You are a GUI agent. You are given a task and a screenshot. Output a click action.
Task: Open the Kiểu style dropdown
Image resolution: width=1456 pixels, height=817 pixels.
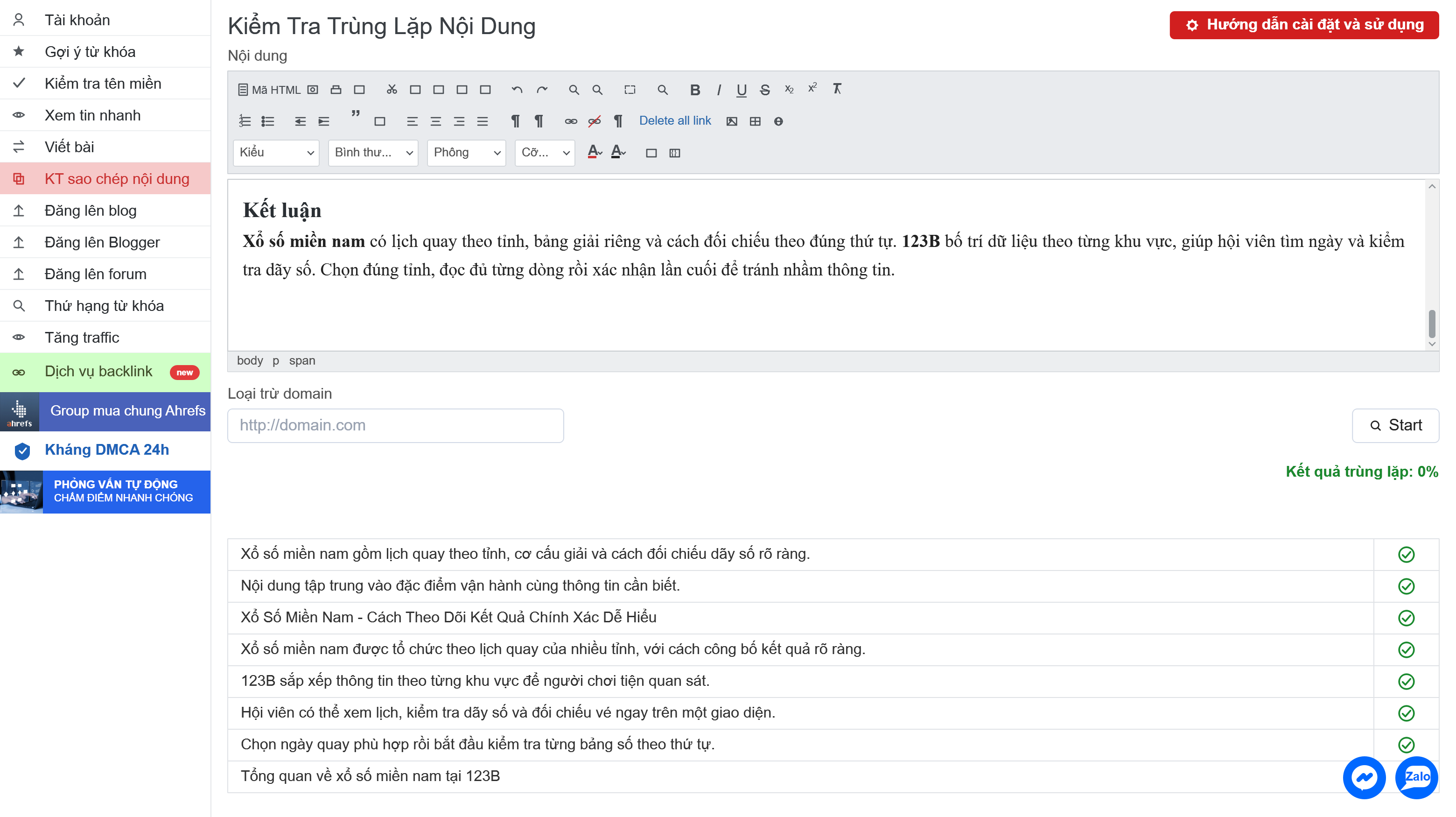276,153
